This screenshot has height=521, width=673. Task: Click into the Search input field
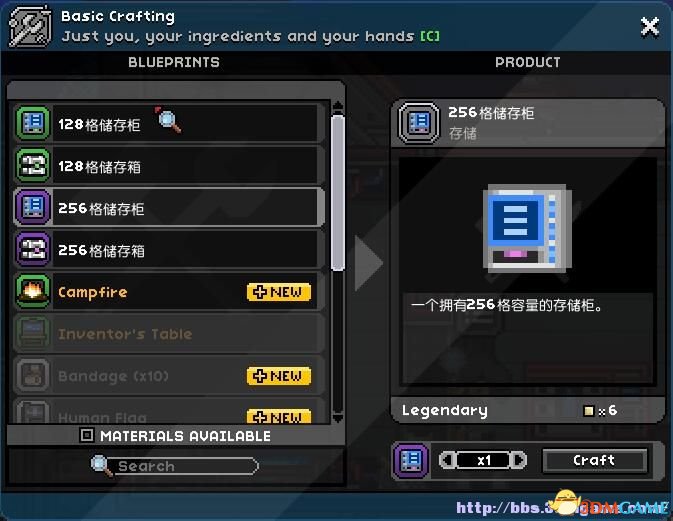click(183, 466)
